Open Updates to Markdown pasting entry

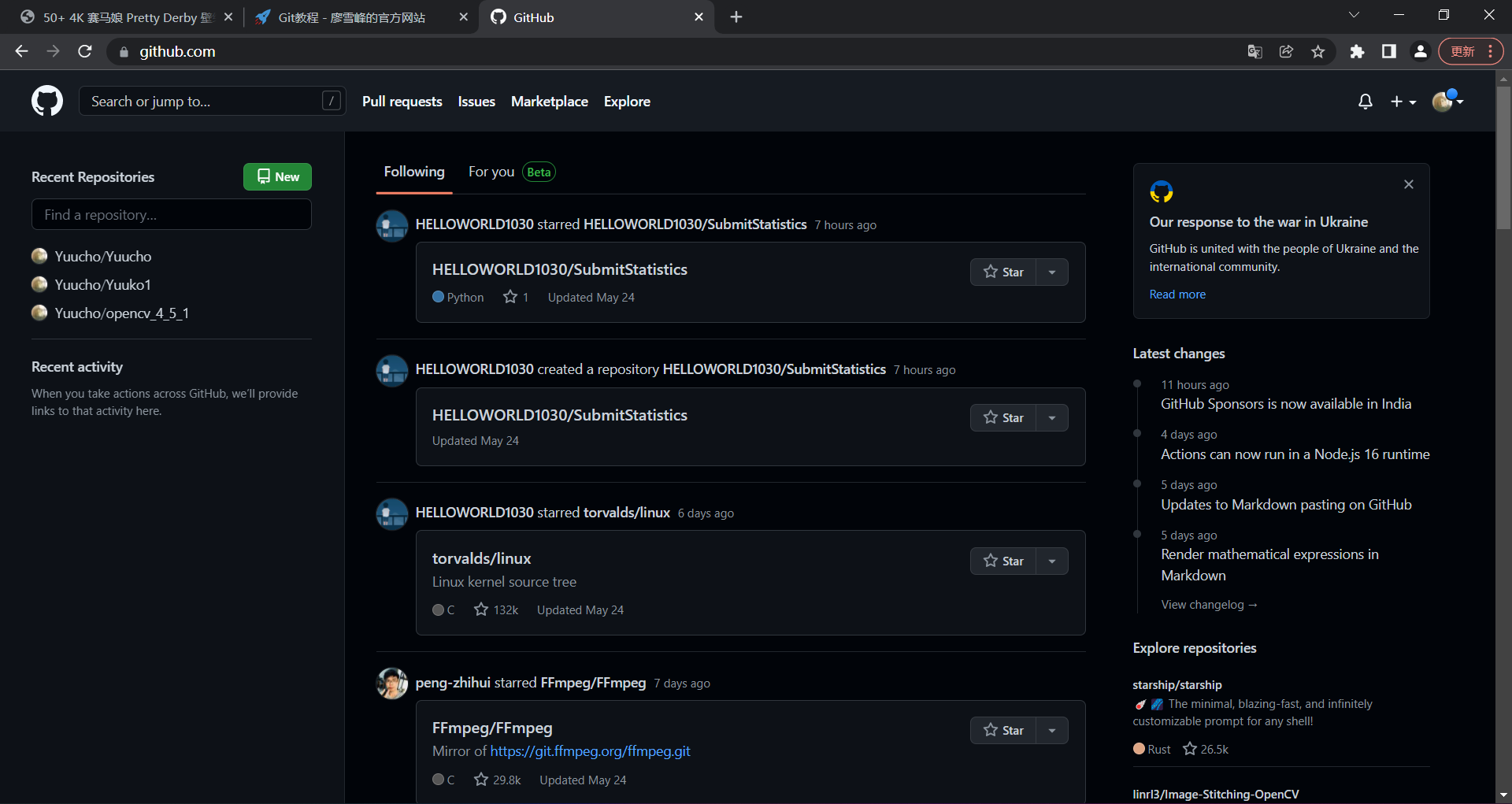[x=1286, y=505]
